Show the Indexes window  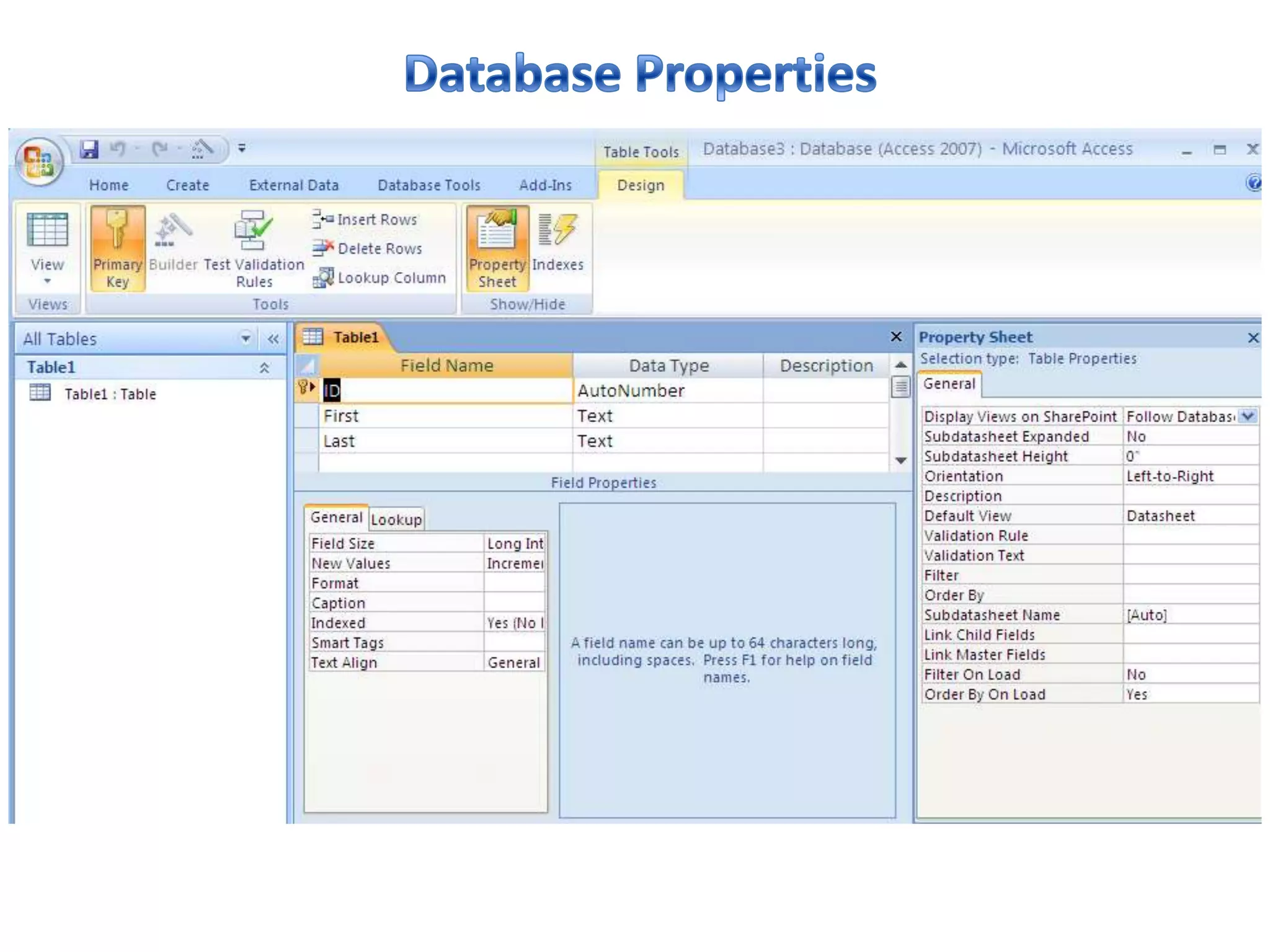point(557,243)
